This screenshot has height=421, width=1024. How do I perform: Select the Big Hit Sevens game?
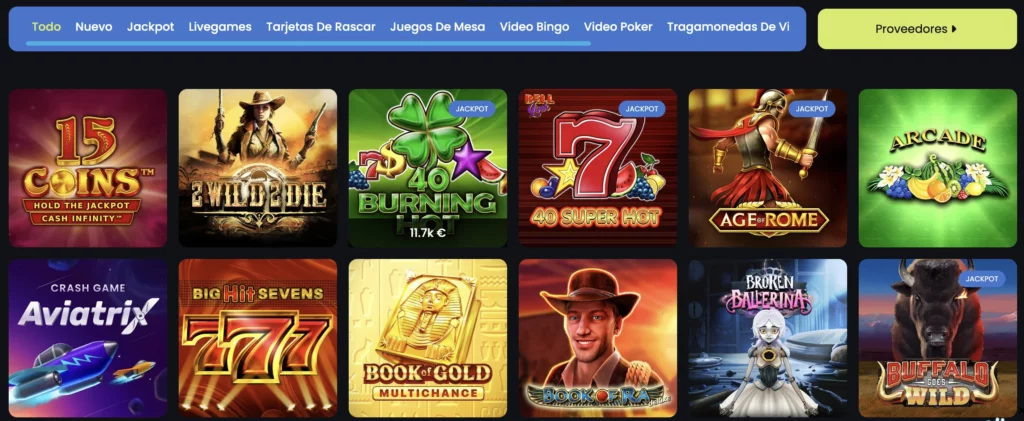tap(258, 338)
